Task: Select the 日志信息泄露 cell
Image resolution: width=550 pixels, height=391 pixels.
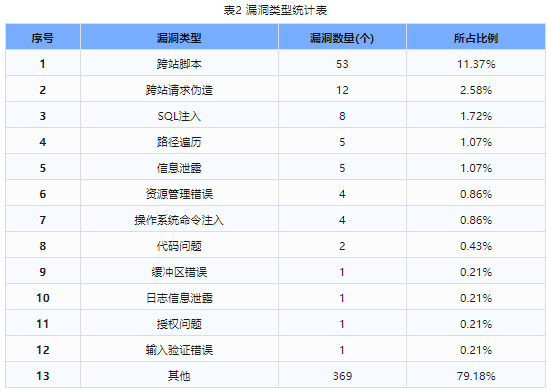Action: tap(179, 298)
